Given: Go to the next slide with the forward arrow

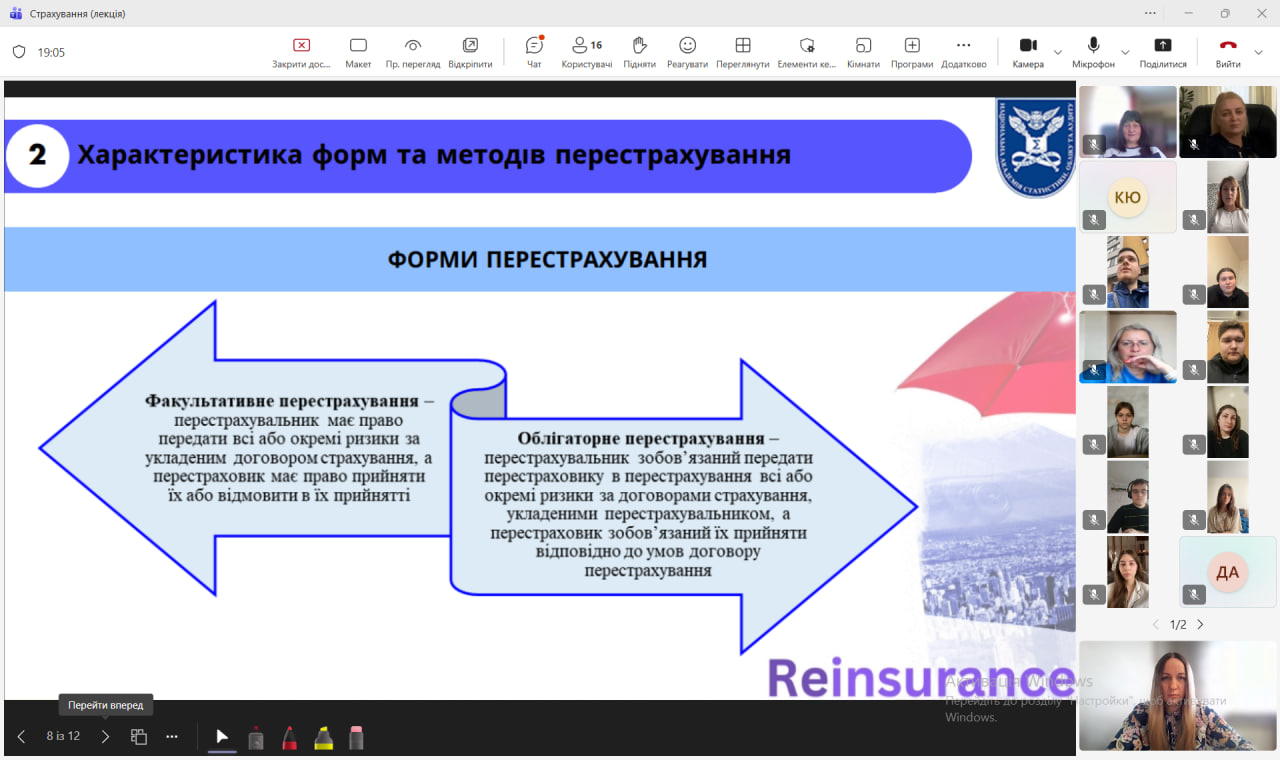Looking at the screenshot, I should [x=105, y=737].
